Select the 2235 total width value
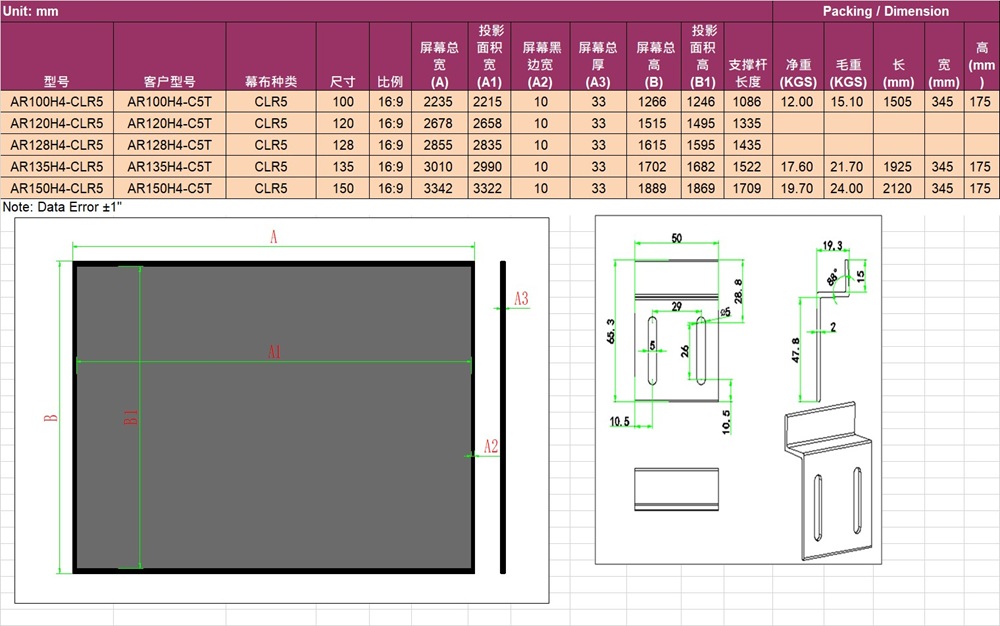Screen dimensions: 1000x626 (440, 100)
